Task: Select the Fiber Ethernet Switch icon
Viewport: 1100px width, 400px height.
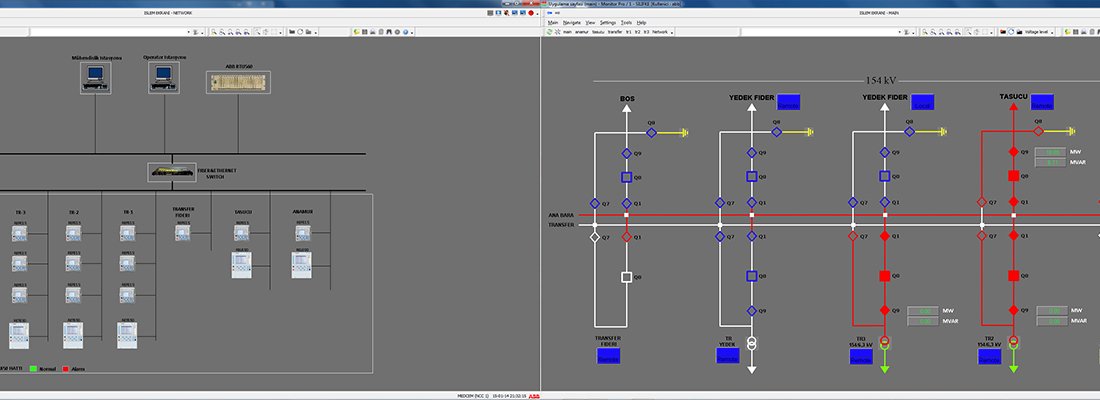Action: 171,172
